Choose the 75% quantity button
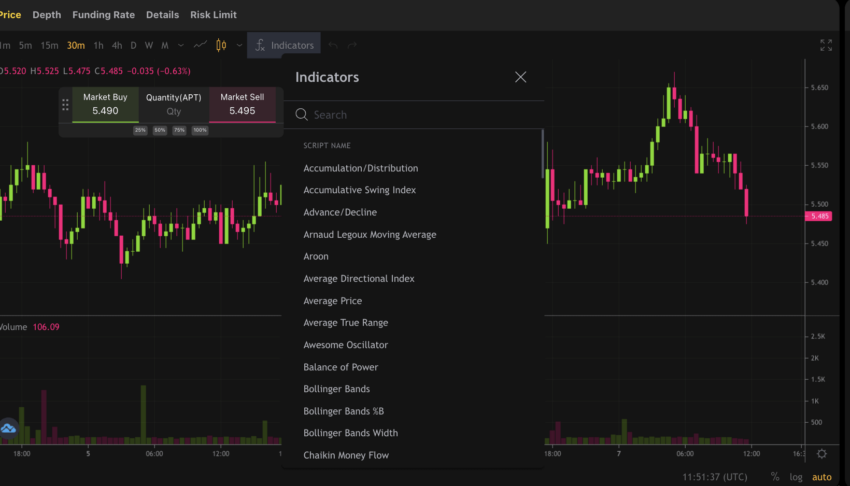 [x=179, y=130]
